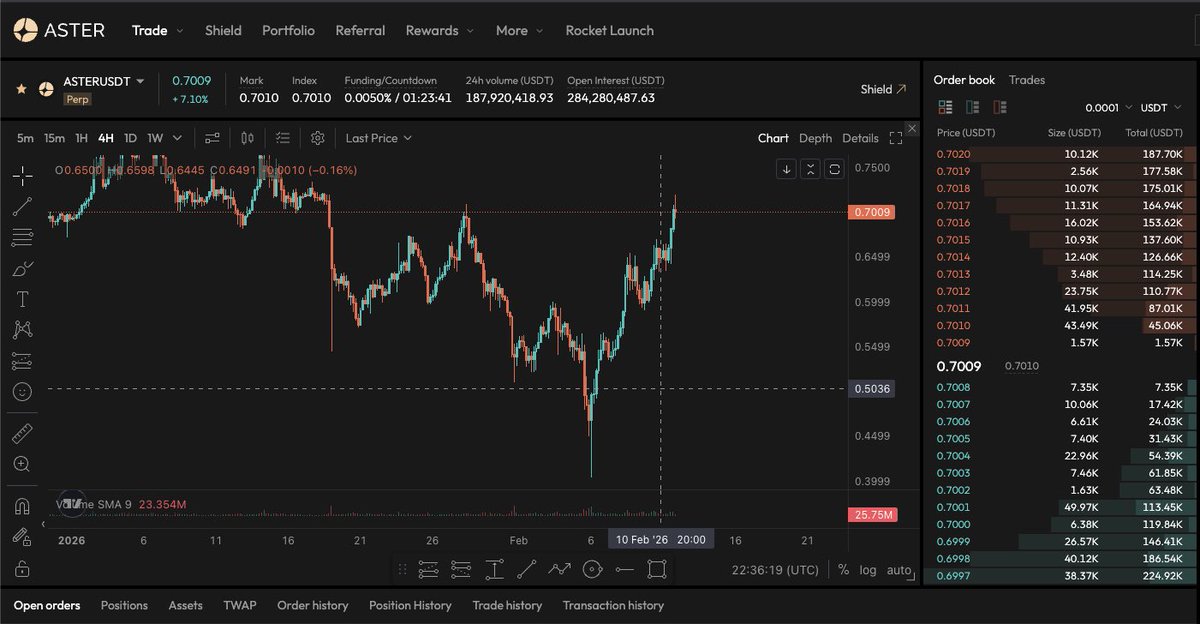
Task: Select the ruler measure tool
Action: (22, 433)
